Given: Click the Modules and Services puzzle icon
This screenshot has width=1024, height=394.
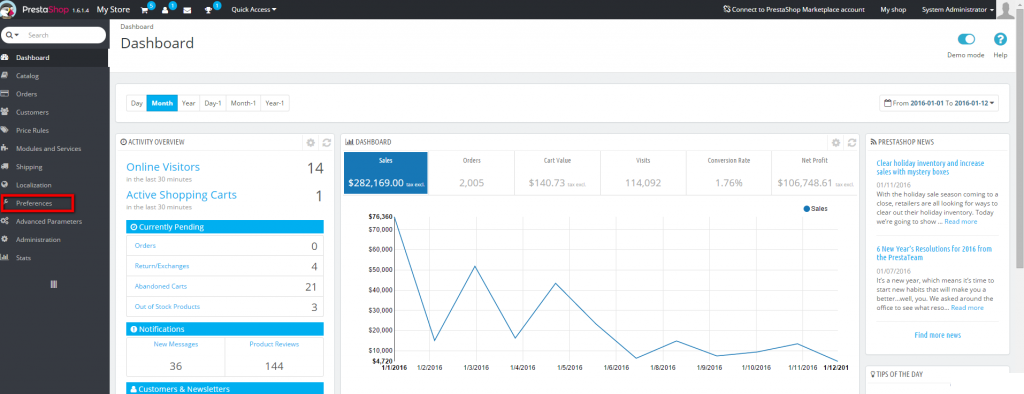Looking at the screenshot, I should [x=5, y=148].
